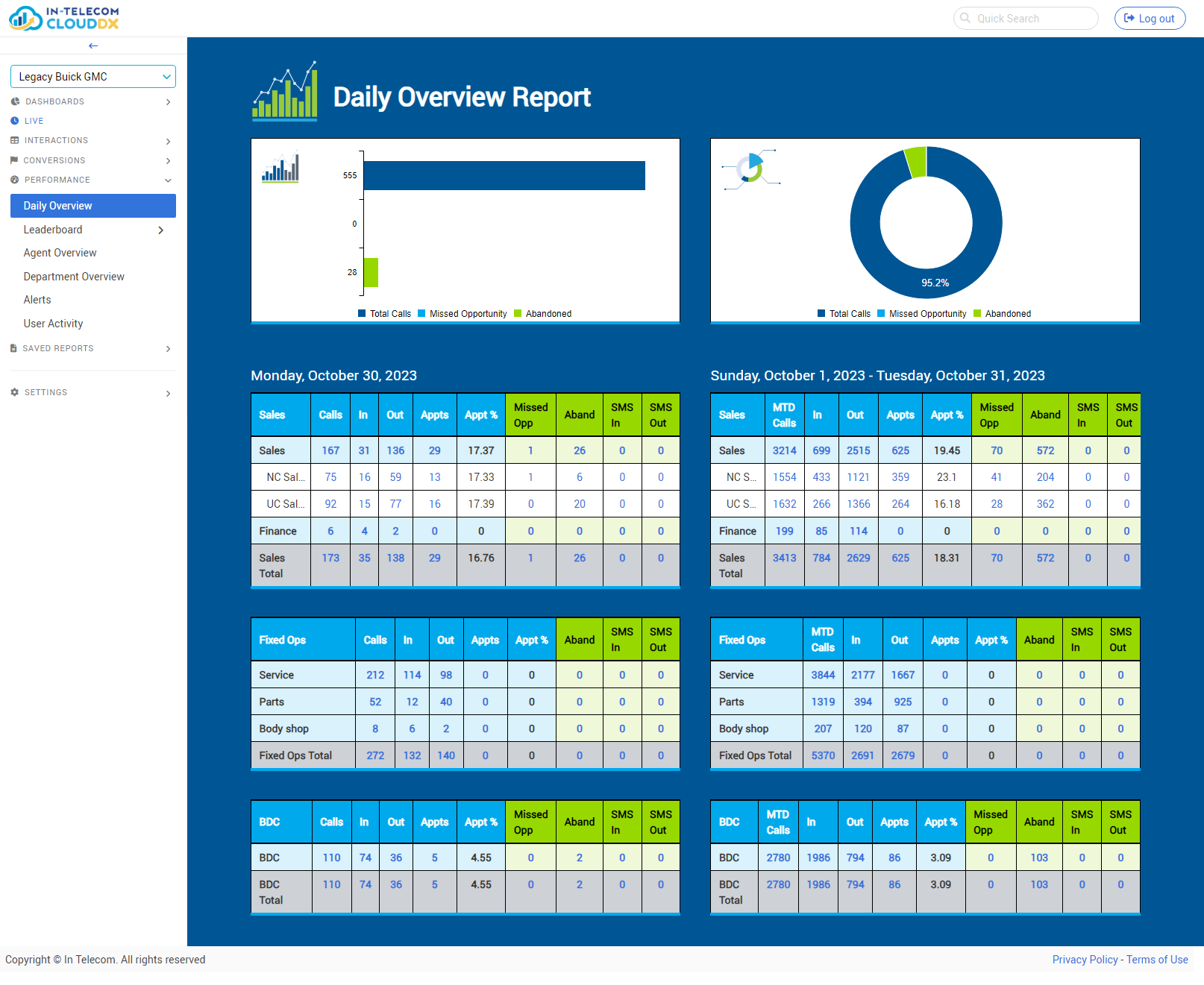The width and height of the screenshot is (1204, 985).
Task: Open the Conversions flag icon
Action: tap(14, 160)
